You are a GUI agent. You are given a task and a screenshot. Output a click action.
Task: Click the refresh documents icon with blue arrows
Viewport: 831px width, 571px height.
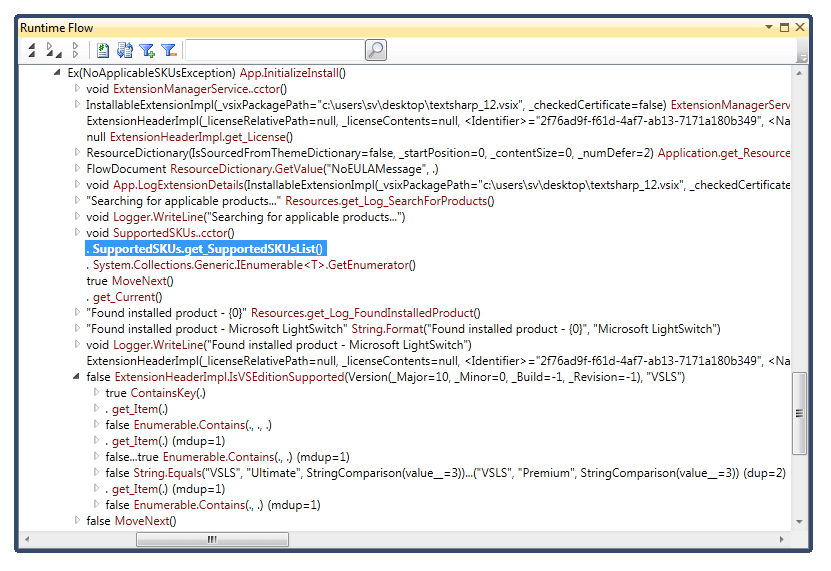tap(125, 50)
